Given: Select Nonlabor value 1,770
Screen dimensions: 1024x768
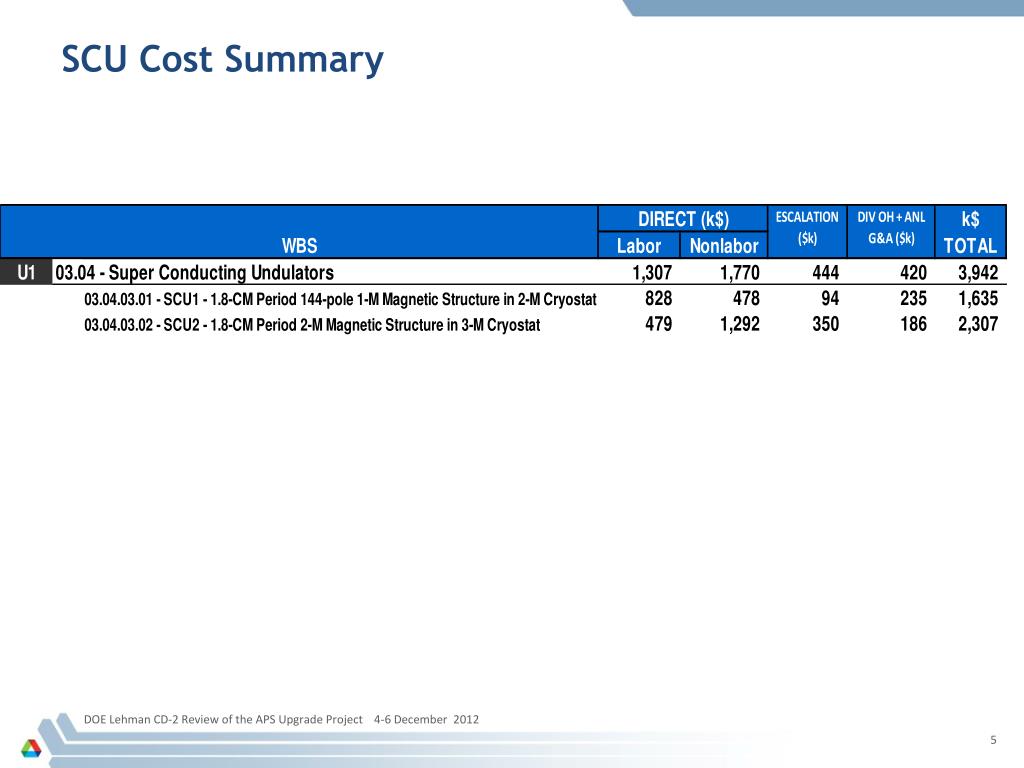Looking at the screenshot, I should pos(739,272).
